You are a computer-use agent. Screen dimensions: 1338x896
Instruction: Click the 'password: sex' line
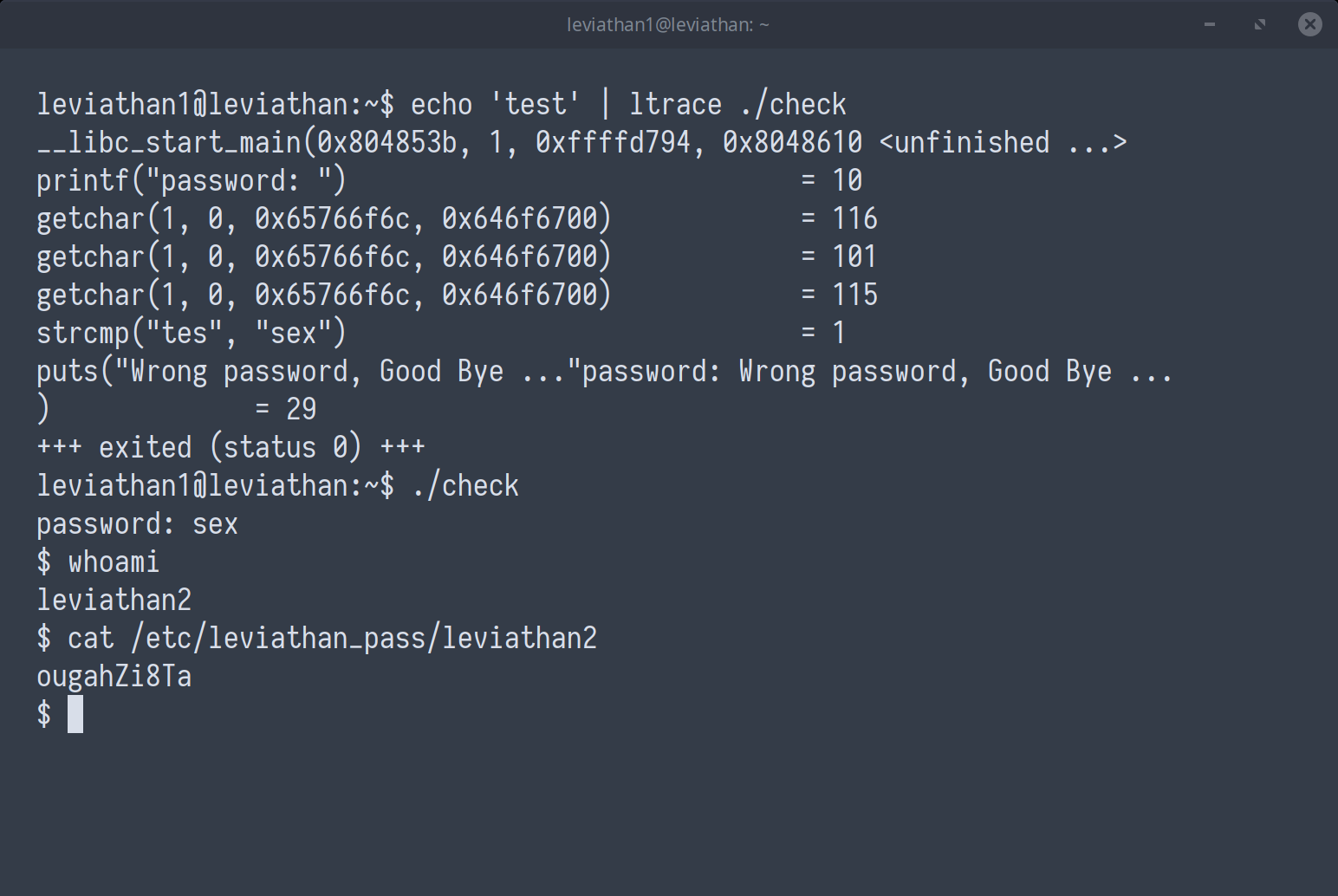[x=137, y=524]
